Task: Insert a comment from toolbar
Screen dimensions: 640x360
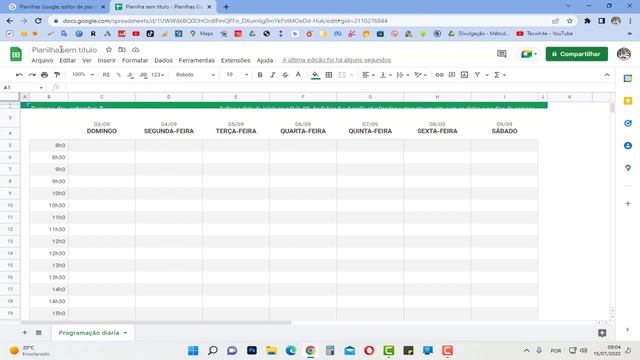Action: [x=452, y=75]
